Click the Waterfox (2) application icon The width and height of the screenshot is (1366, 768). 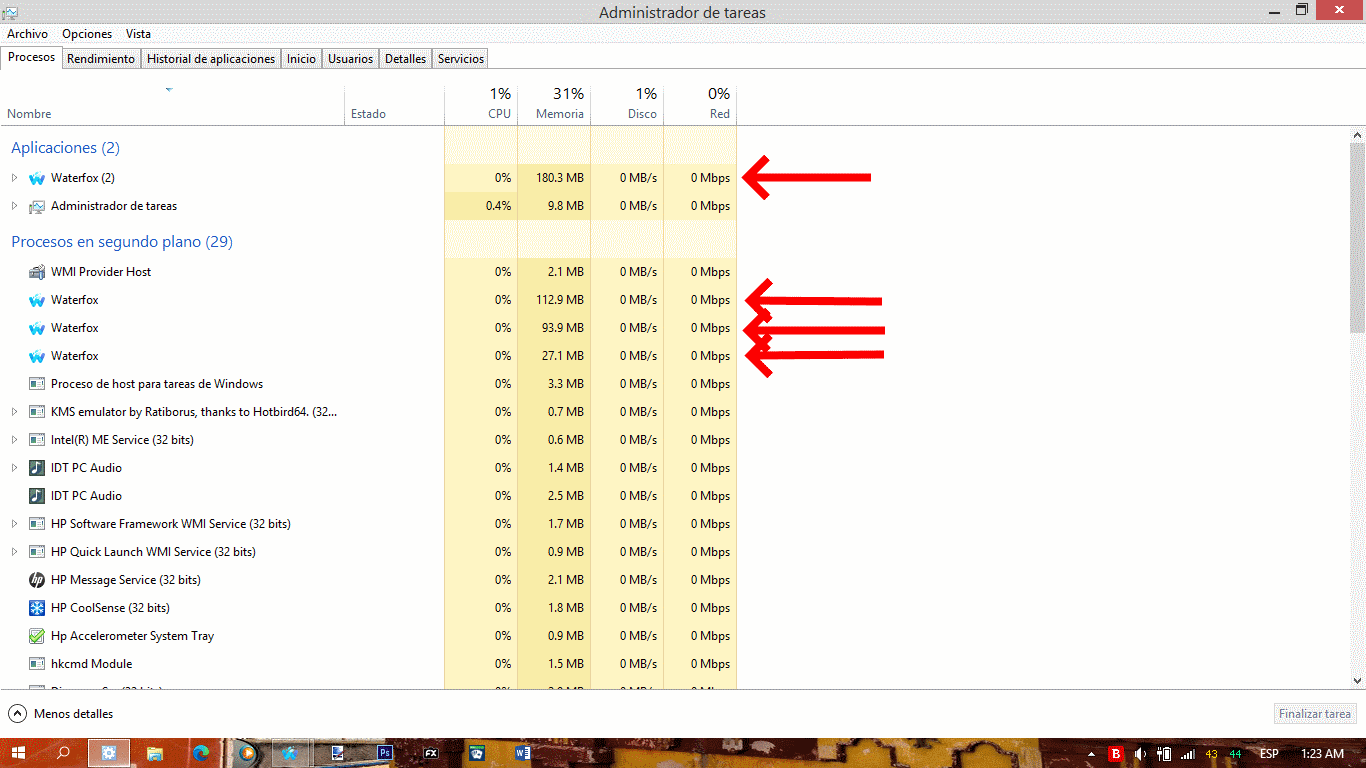point(37,178)
